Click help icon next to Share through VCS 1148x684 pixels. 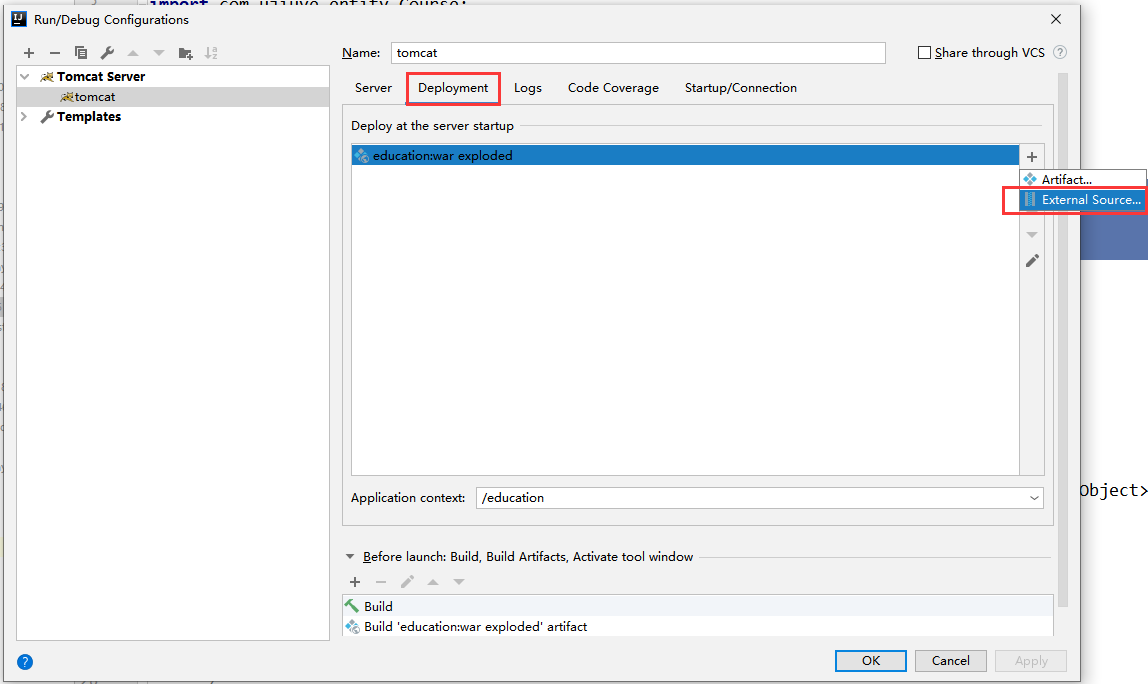pyautogui.click(x=1059, y=52)
